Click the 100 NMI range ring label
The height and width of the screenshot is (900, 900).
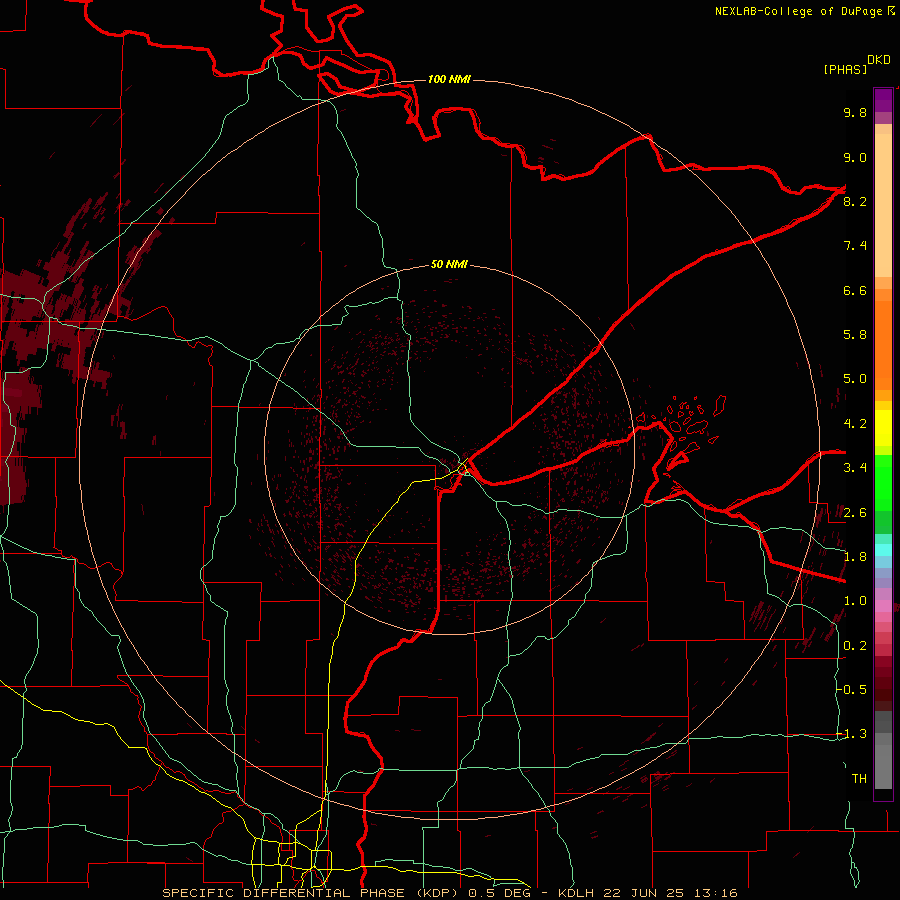tap(449, 79)
